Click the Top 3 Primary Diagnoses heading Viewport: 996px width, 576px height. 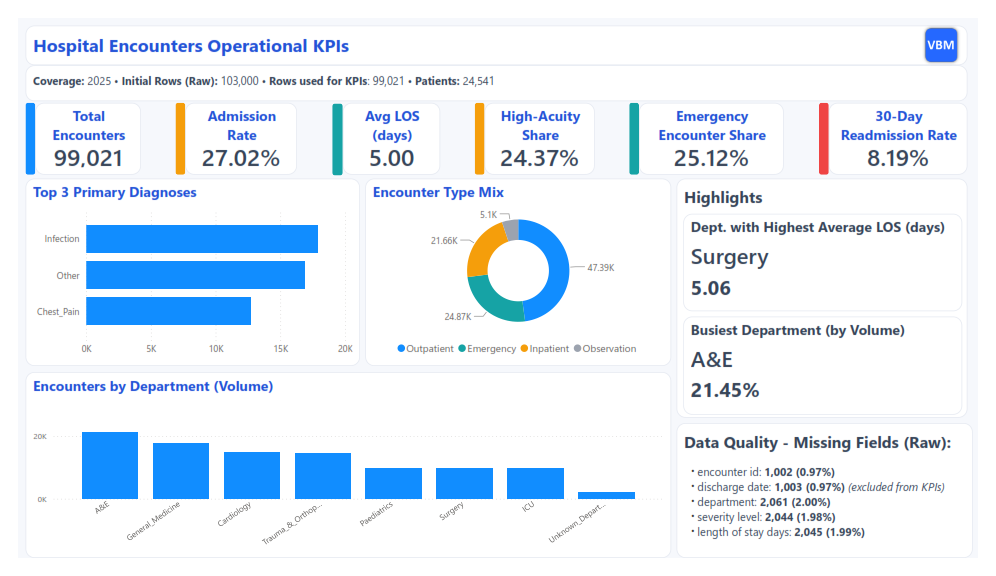[x=115, y=192]
